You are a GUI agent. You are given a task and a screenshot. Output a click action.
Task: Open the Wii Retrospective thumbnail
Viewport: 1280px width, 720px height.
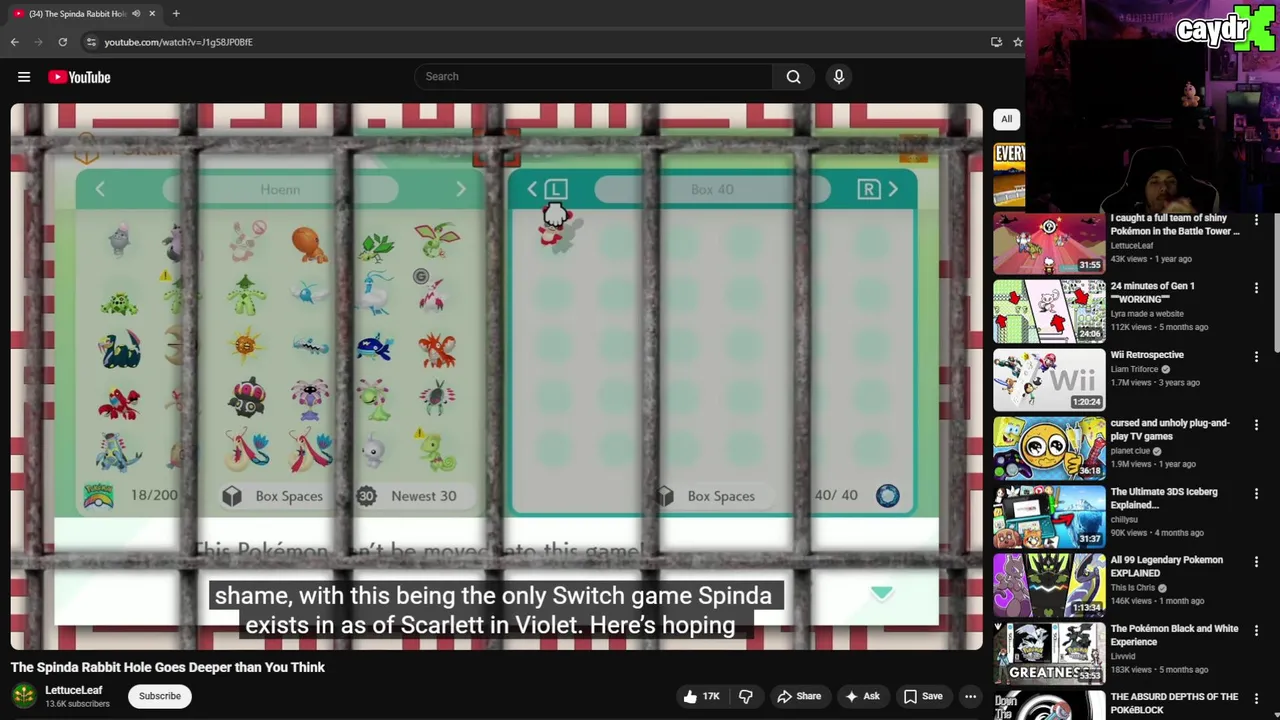[1049, 379]
